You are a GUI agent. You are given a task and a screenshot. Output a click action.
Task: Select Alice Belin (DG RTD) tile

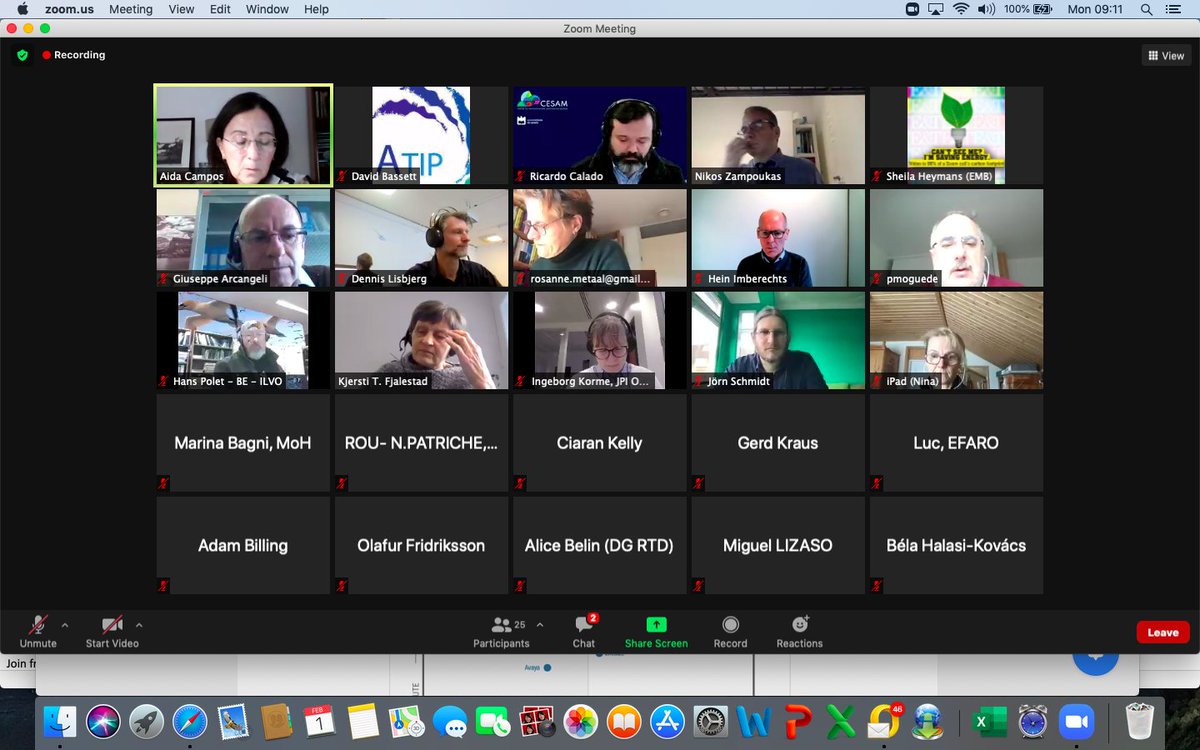point(600,545)
